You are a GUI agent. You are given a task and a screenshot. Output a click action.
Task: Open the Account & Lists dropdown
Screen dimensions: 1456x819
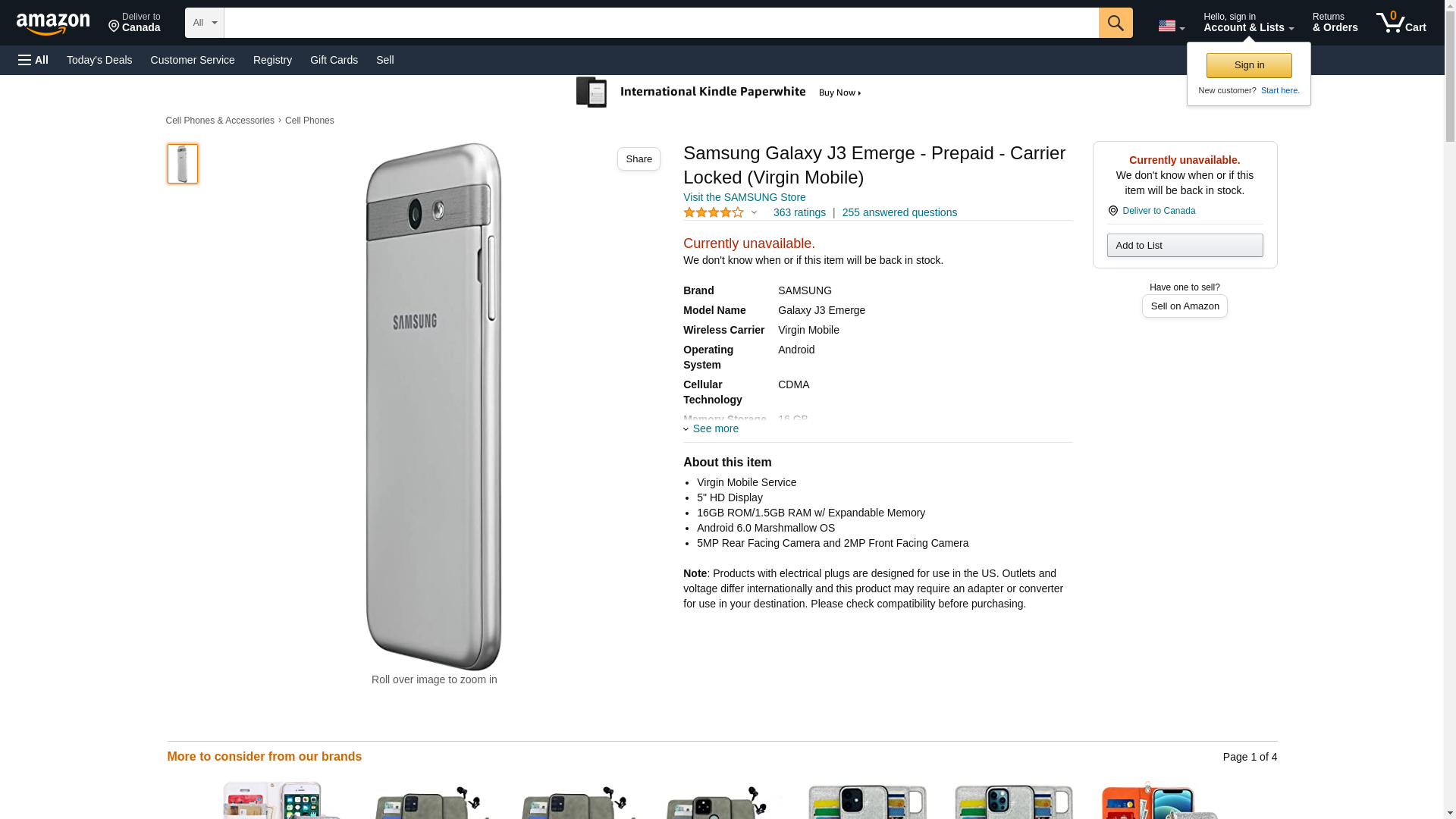pyautogui.click(x=1247, y=23)
